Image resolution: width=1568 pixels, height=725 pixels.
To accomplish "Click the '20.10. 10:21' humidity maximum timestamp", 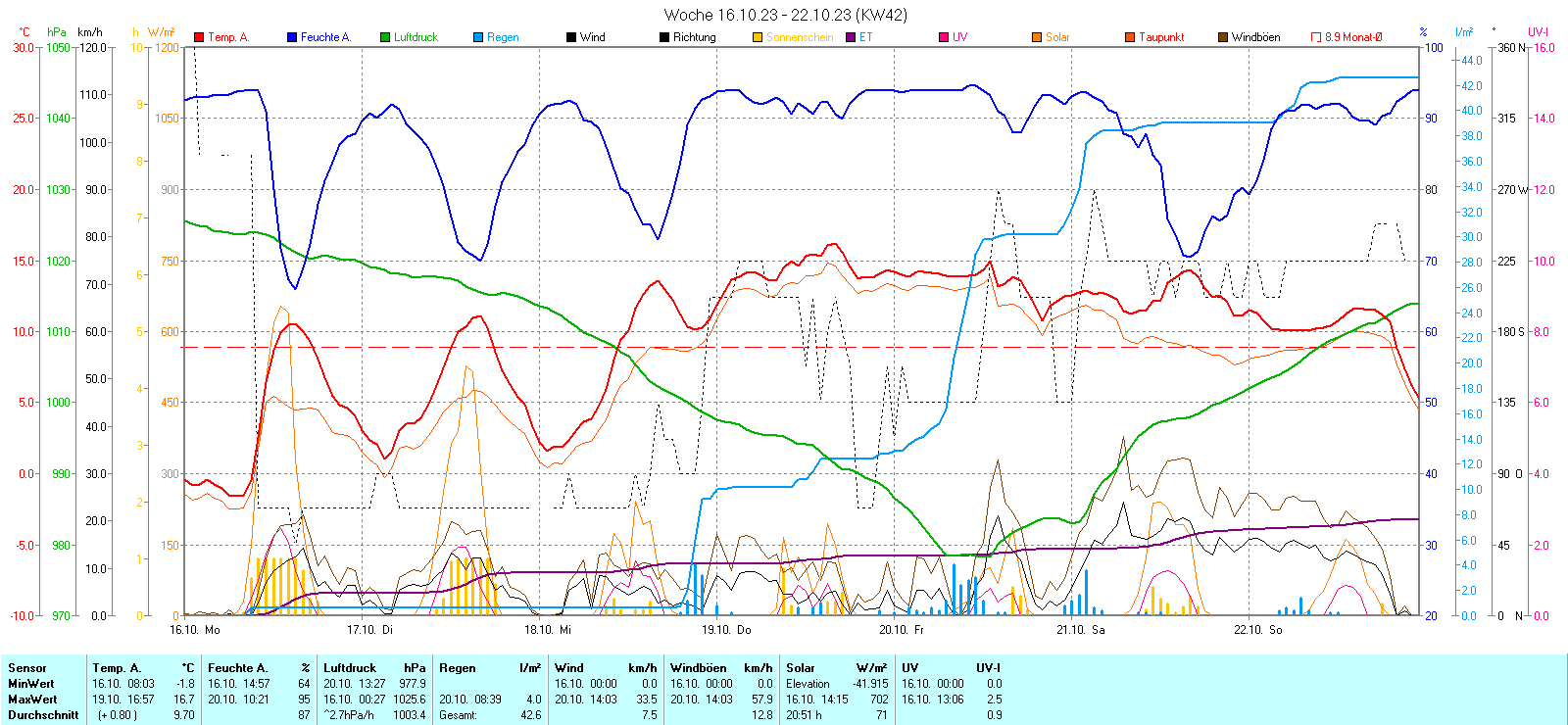I will pos(238,700).
